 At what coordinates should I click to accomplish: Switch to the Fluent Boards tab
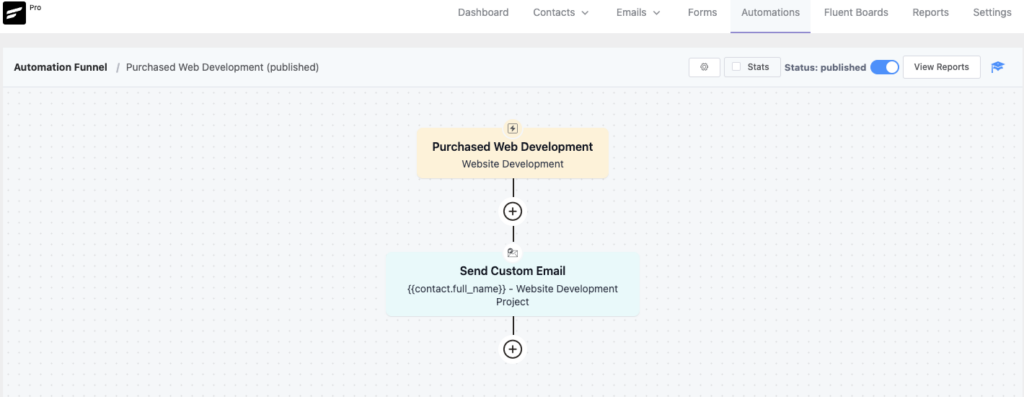[x=856, y=12]
